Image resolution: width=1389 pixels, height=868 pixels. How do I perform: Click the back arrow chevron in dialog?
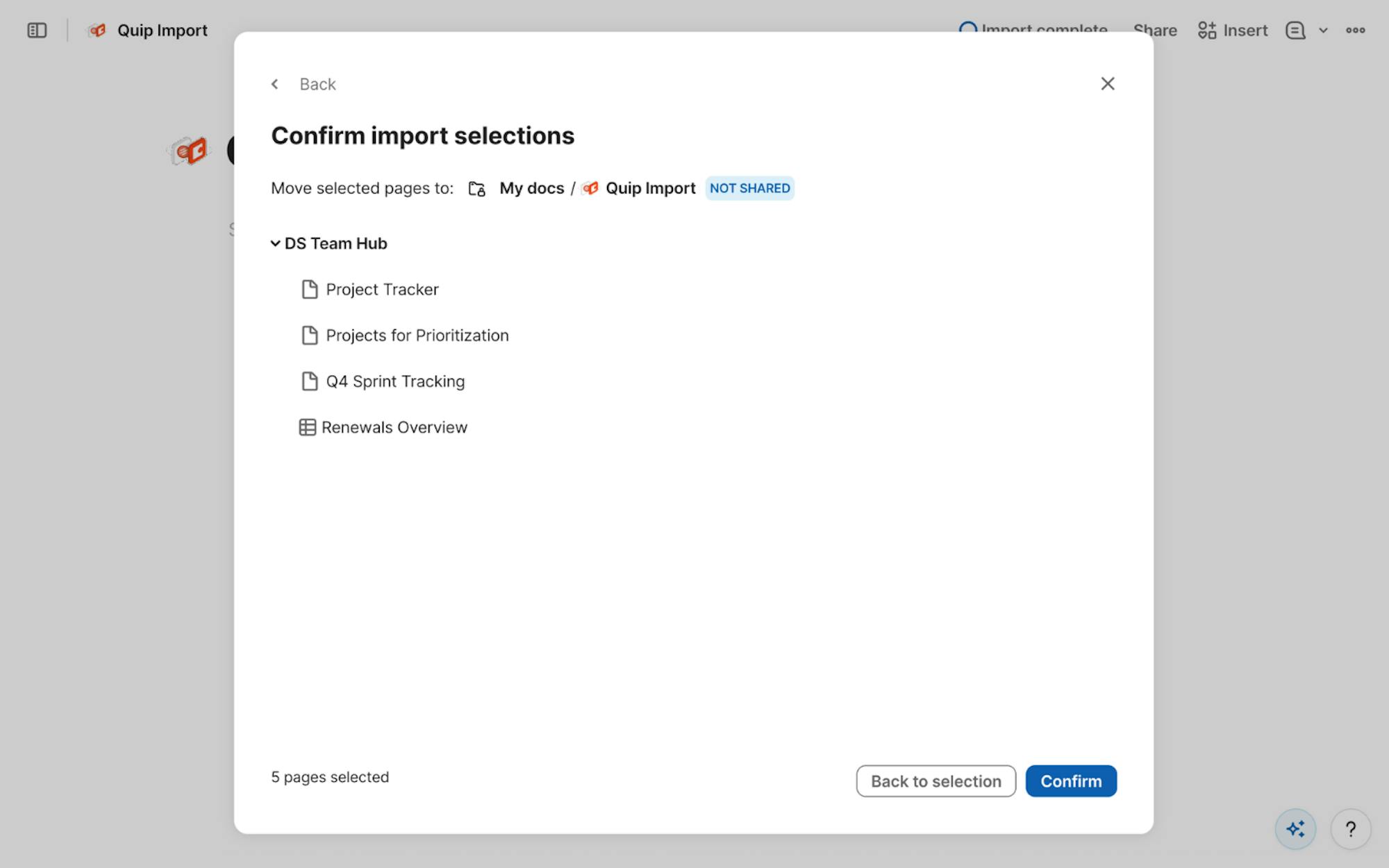pos(275,84)
